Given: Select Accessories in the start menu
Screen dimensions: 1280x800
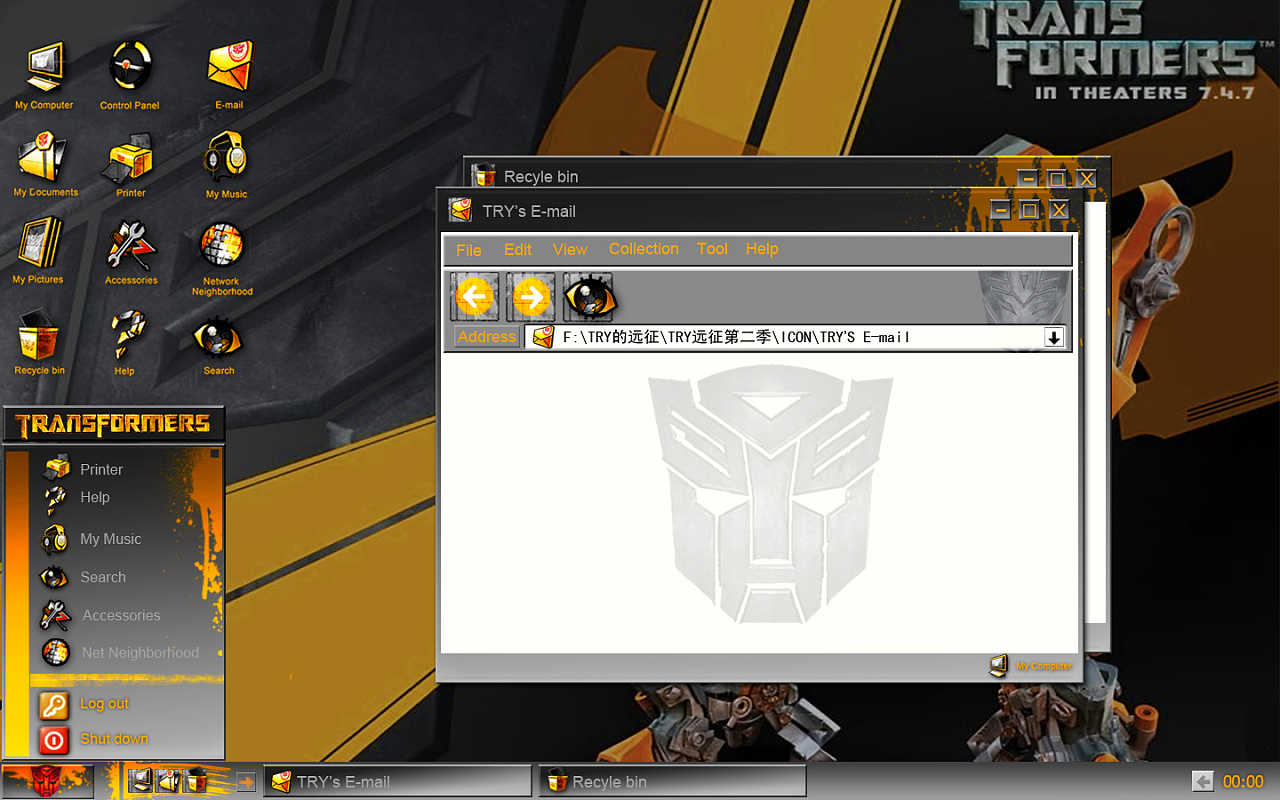Looking at the screenshot, I should tap(120, 615).
